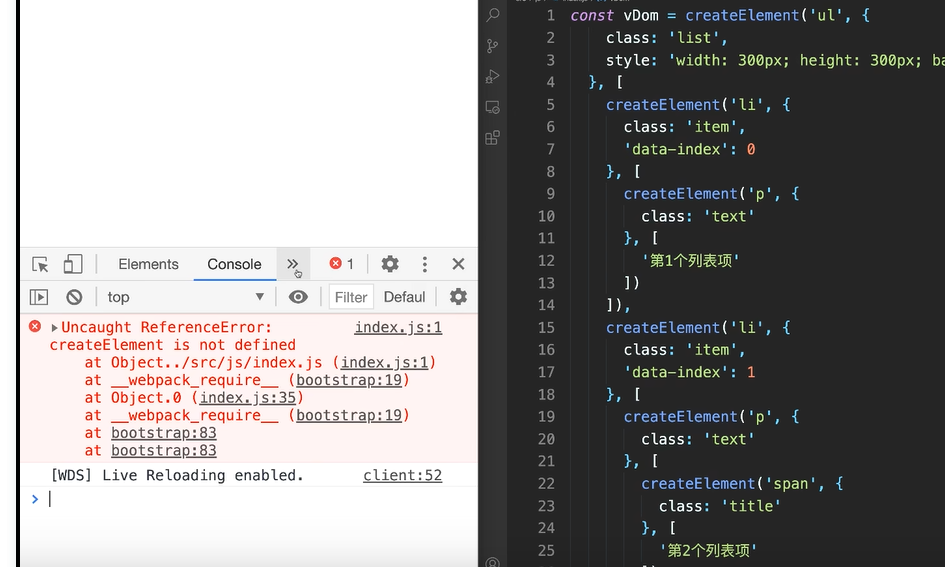
Task: Click the text '第1个列表项' in the code
Action: [691, 261]
